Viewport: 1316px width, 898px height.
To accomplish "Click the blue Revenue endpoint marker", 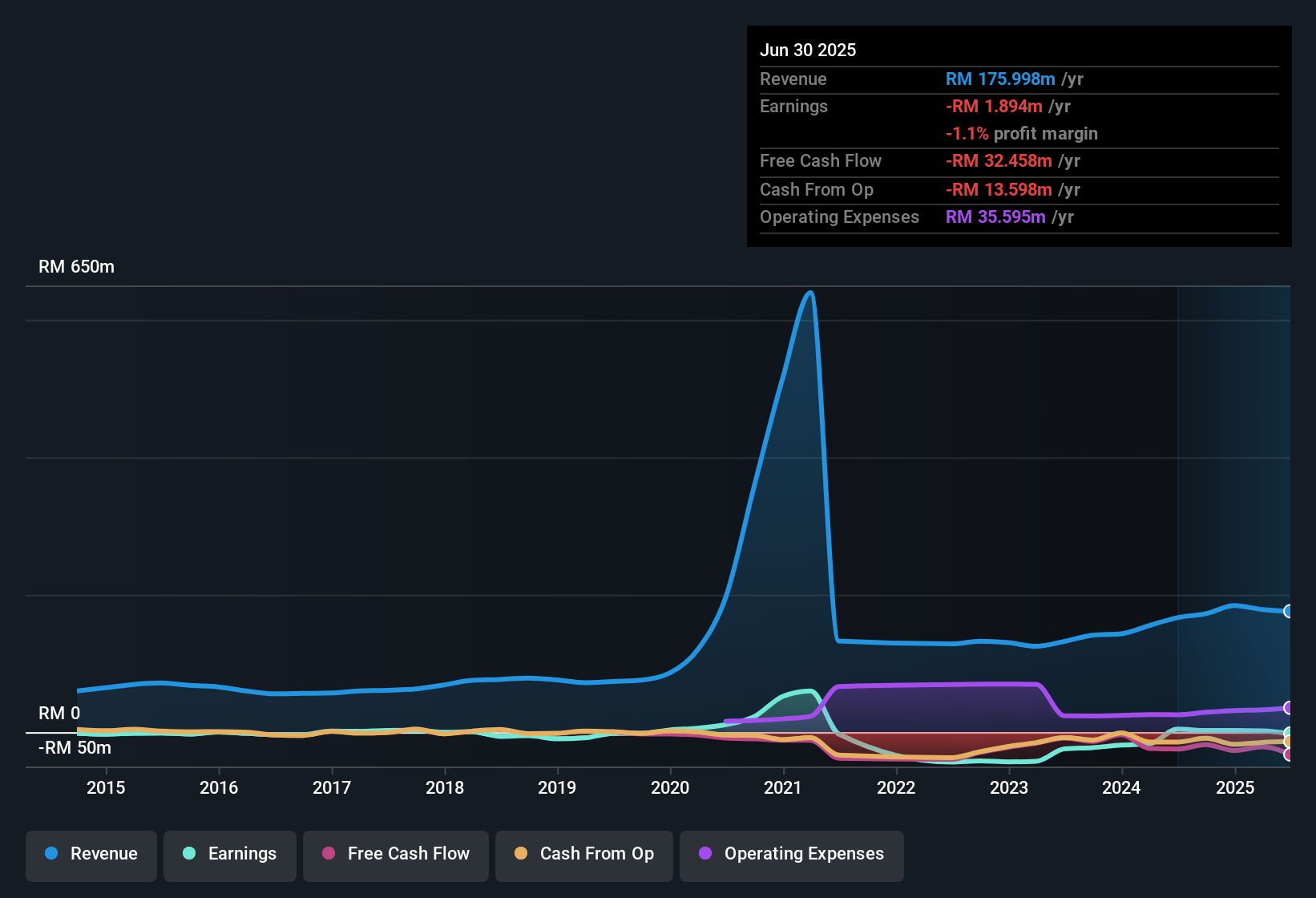I will [1289, 611].
